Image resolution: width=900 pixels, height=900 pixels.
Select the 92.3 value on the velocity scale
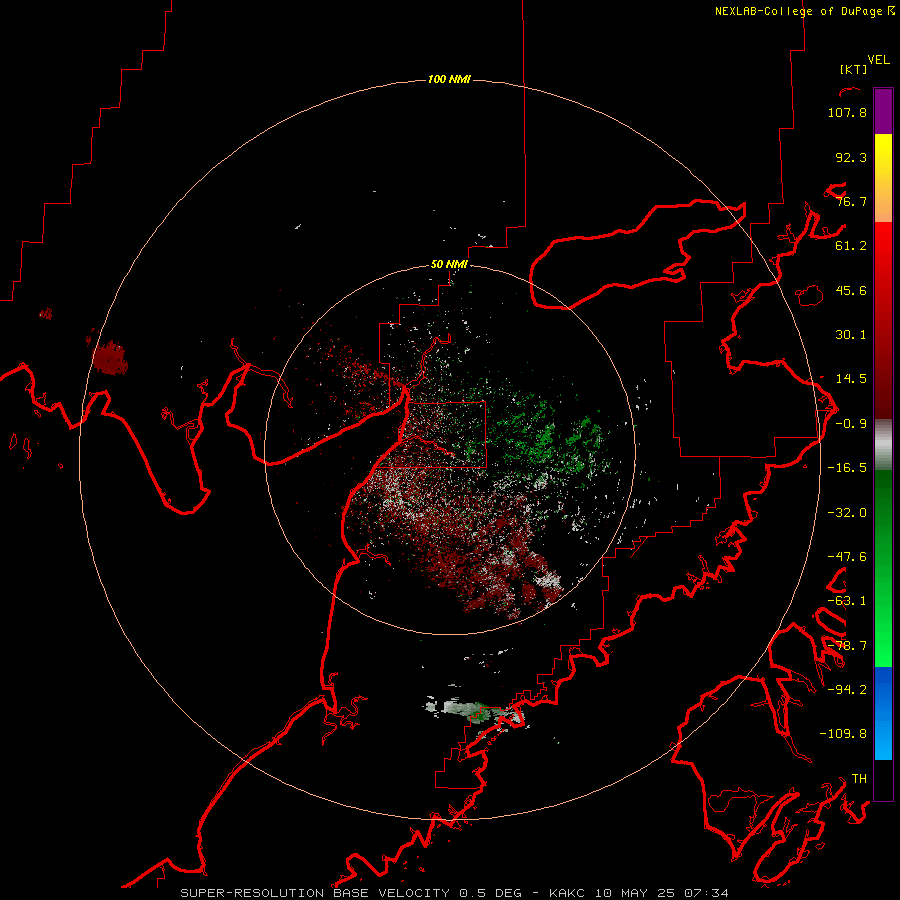851,157
